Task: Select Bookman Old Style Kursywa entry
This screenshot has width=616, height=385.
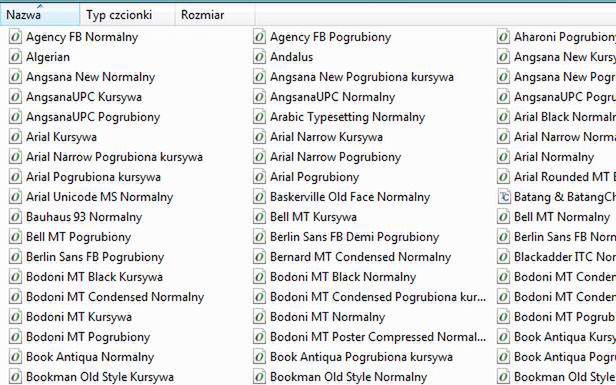Action: click(x=100, y=377)
